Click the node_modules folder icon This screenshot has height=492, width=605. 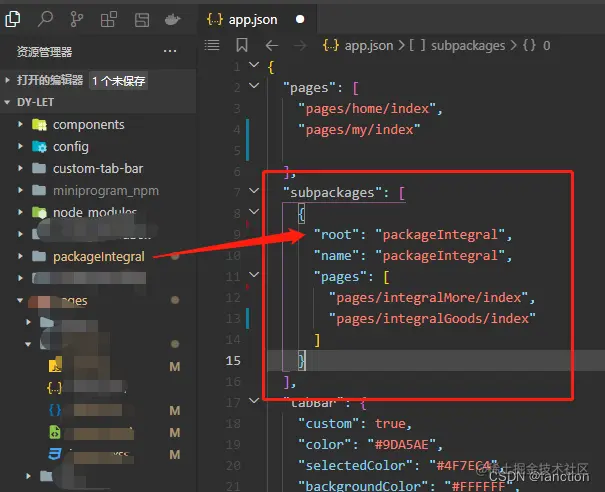(39, 212)
